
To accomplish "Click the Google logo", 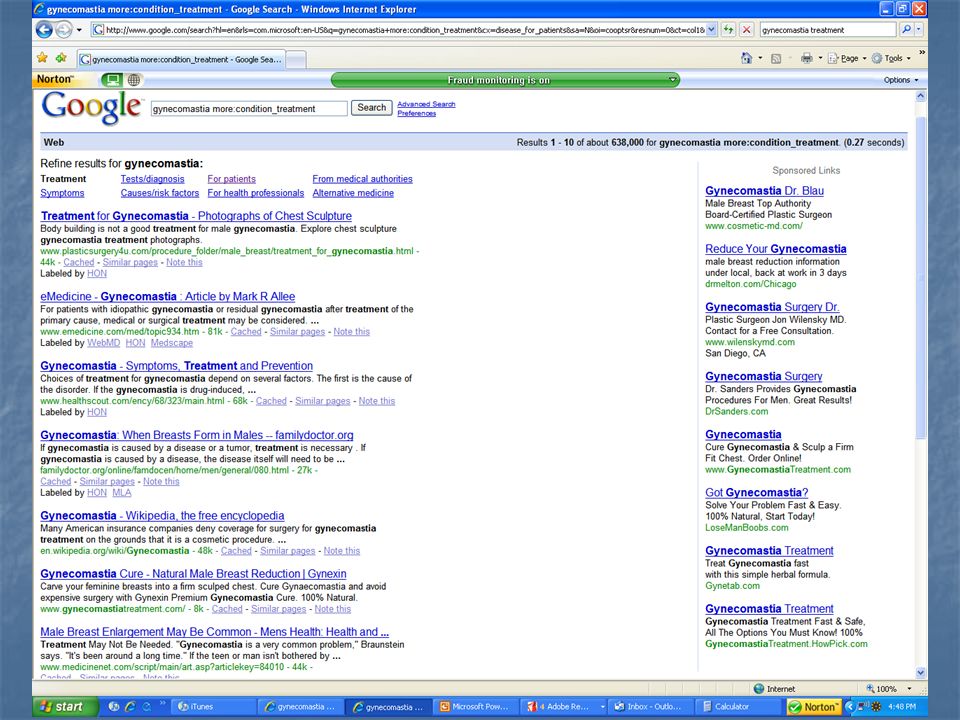I will coord(92,107).
